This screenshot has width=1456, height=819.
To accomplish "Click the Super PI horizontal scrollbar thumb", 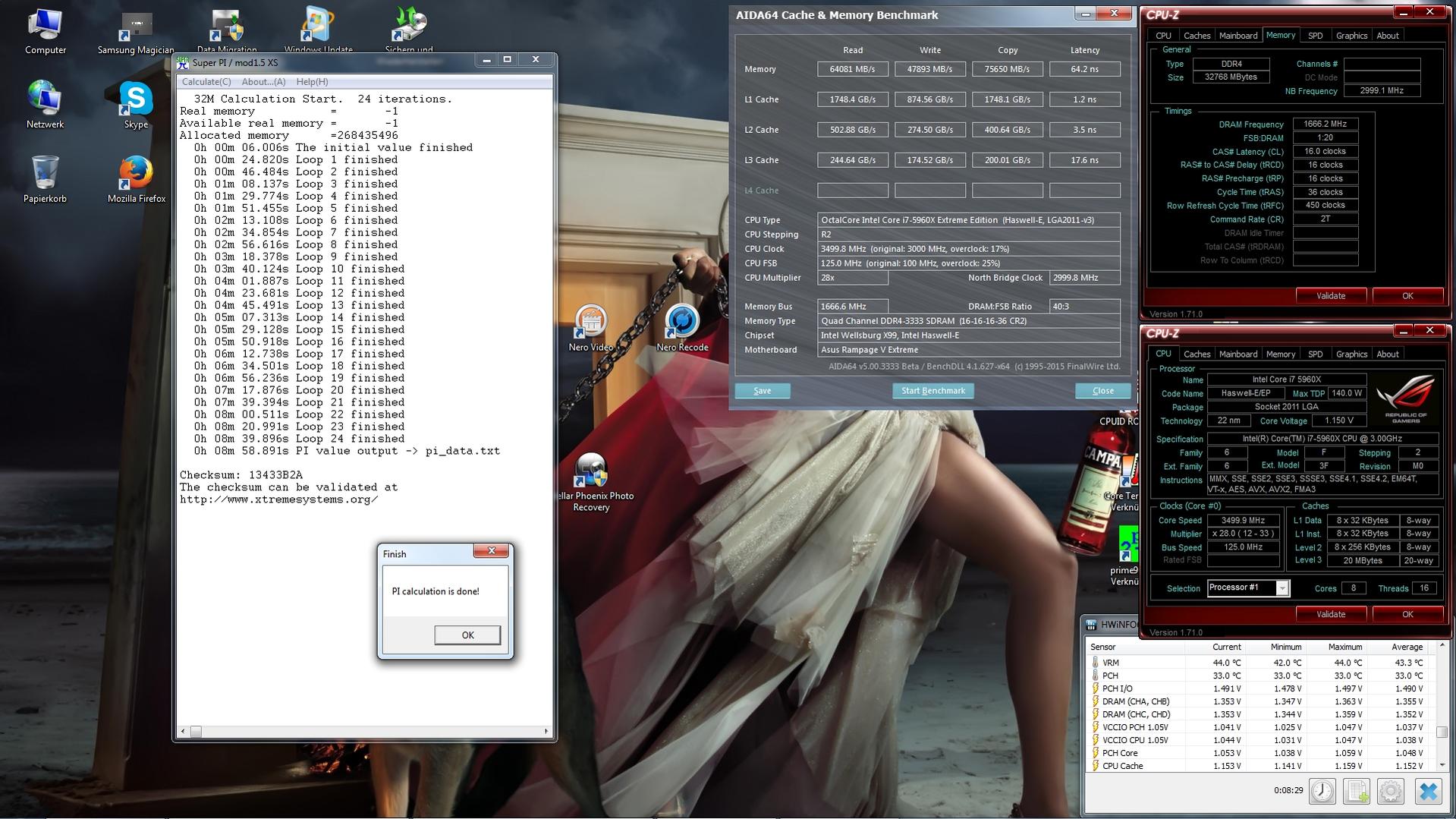I will coord(196,732).
